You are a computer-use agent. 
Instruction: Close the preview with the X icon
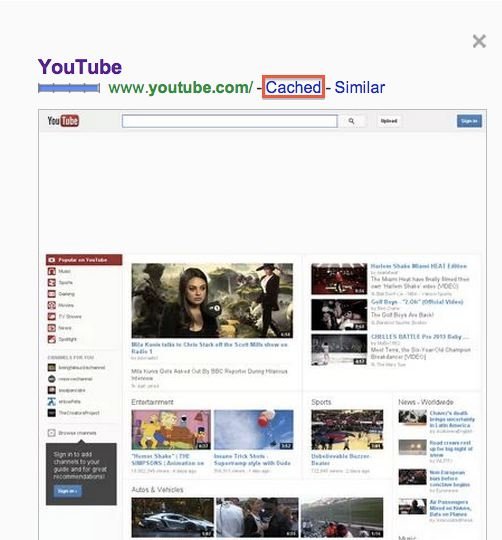click(x=479, y=41)
